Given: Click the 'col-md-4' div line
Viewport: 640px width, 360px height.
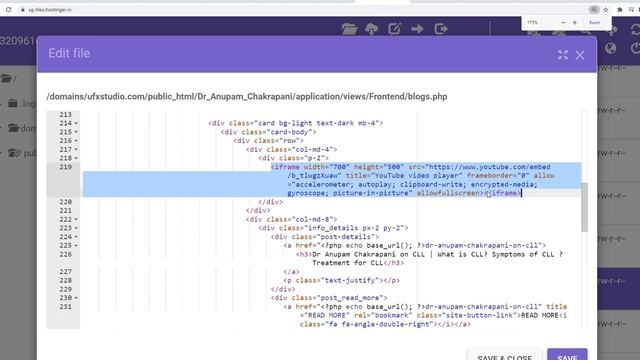Looking at the screenshot, I should [291, 149].
